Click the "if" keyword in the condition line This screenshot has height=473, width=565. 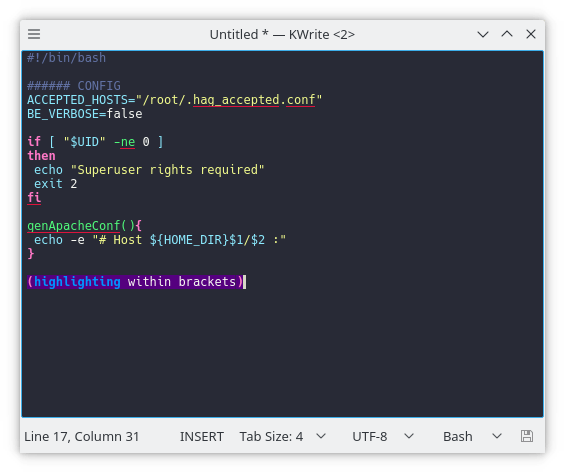pyautogui.click(x=34, y=142)
